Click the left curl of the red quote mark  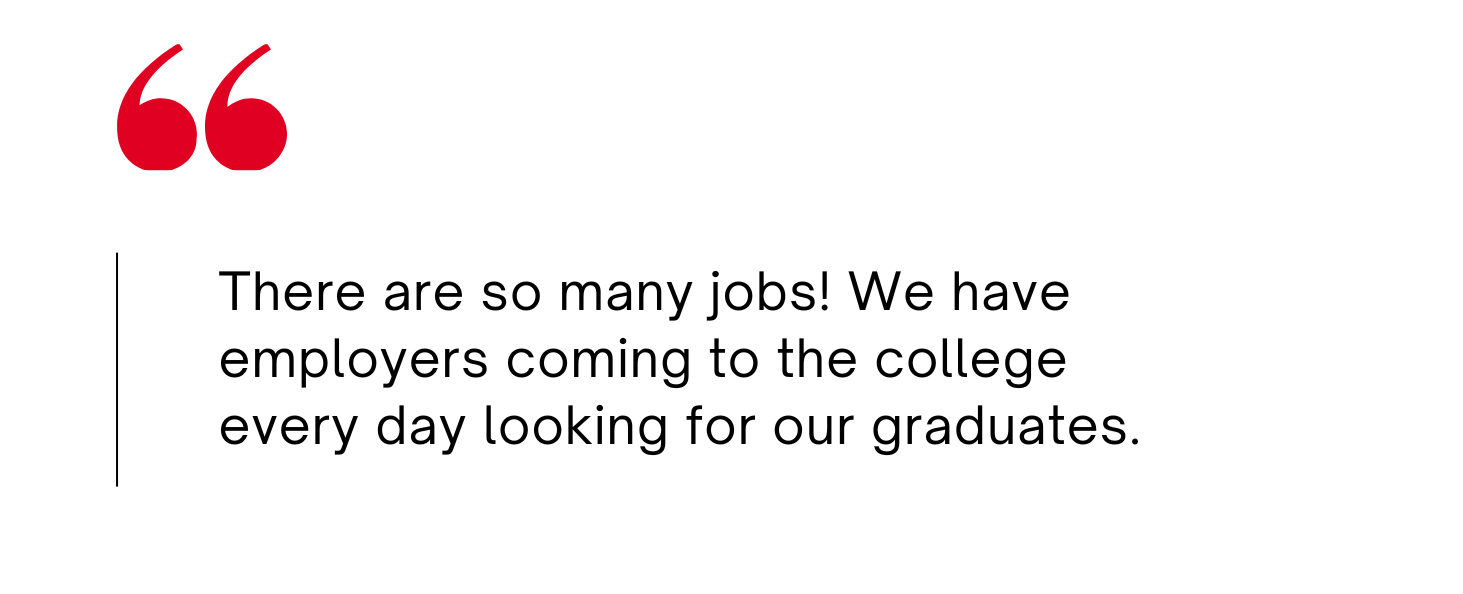click(157, 125)
